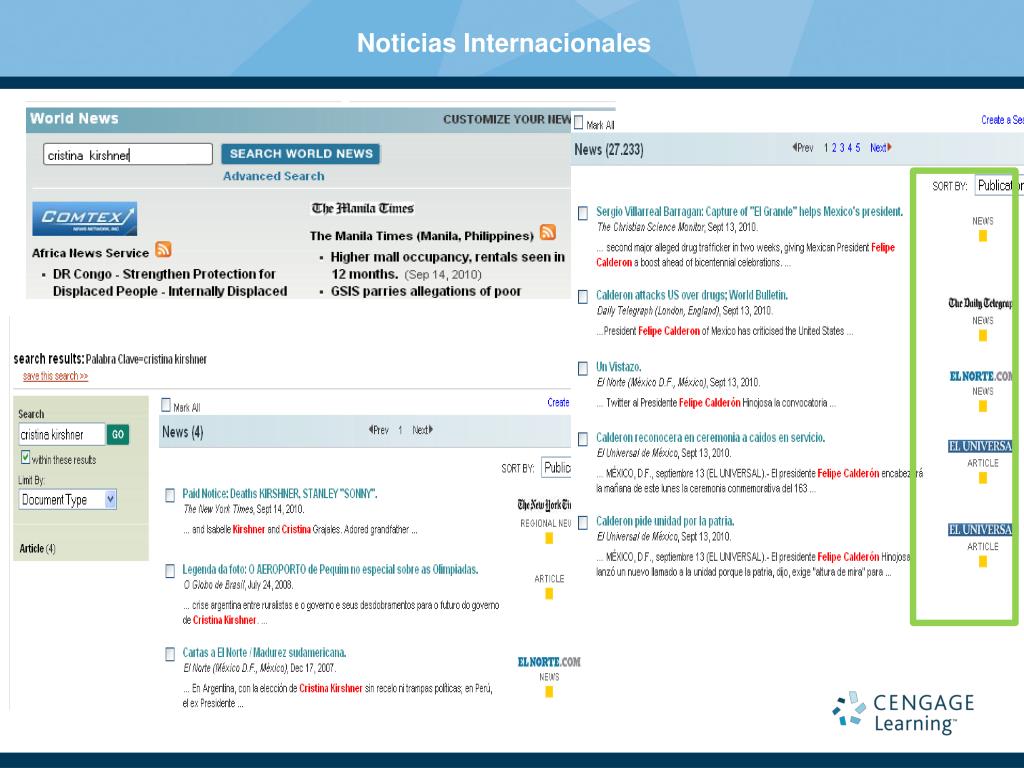Click The New York Times logo in results
Viewport: 1024px width, 768px height.
coord(545,505)
